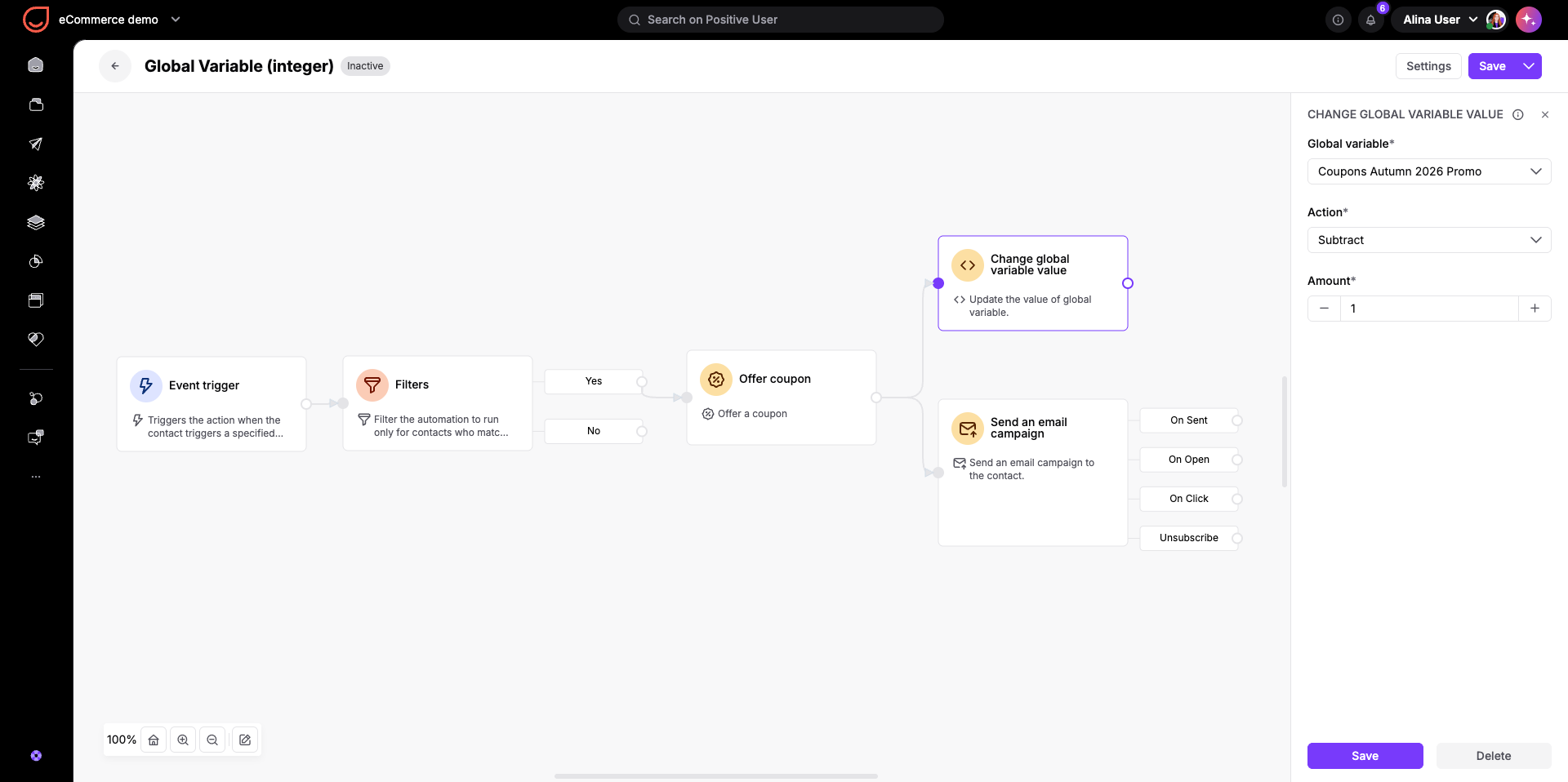Open the eCommerce demo workspace switcher
The image size is (1568, 782).
coord(119,20)
